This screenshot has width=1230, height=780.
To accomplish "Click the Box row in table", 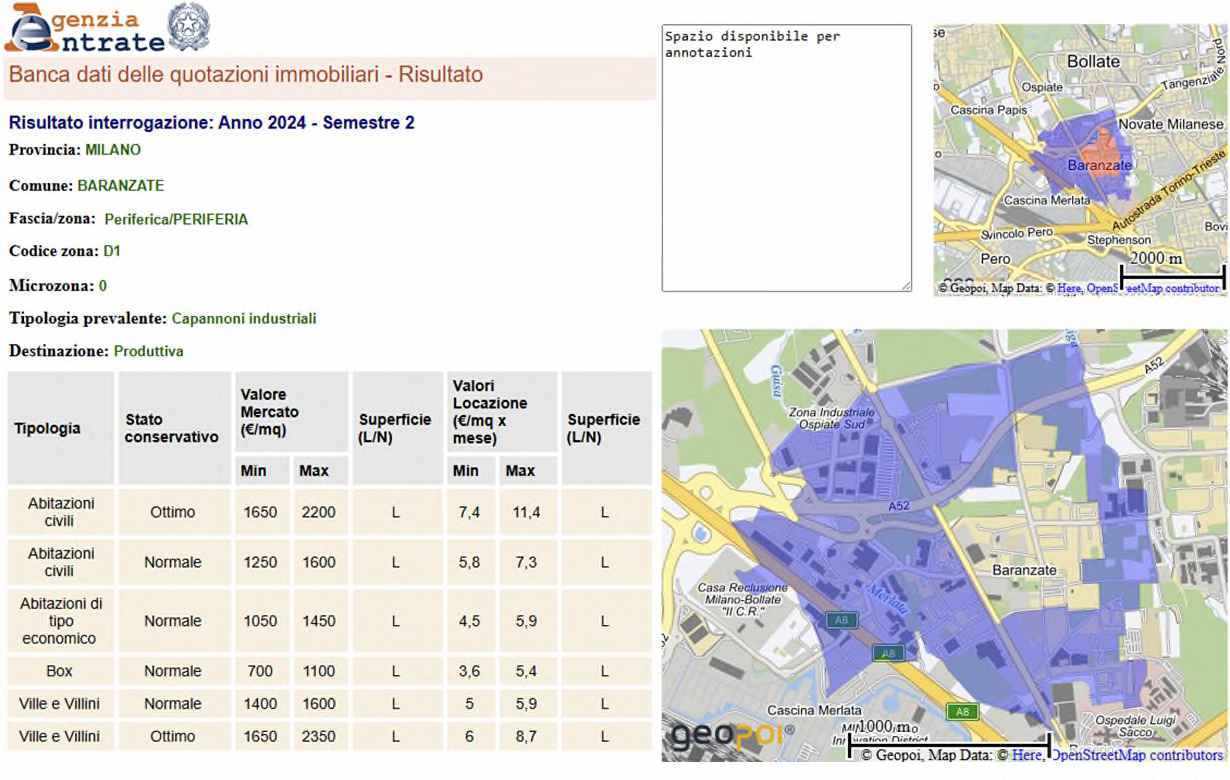I will (59, 672).
